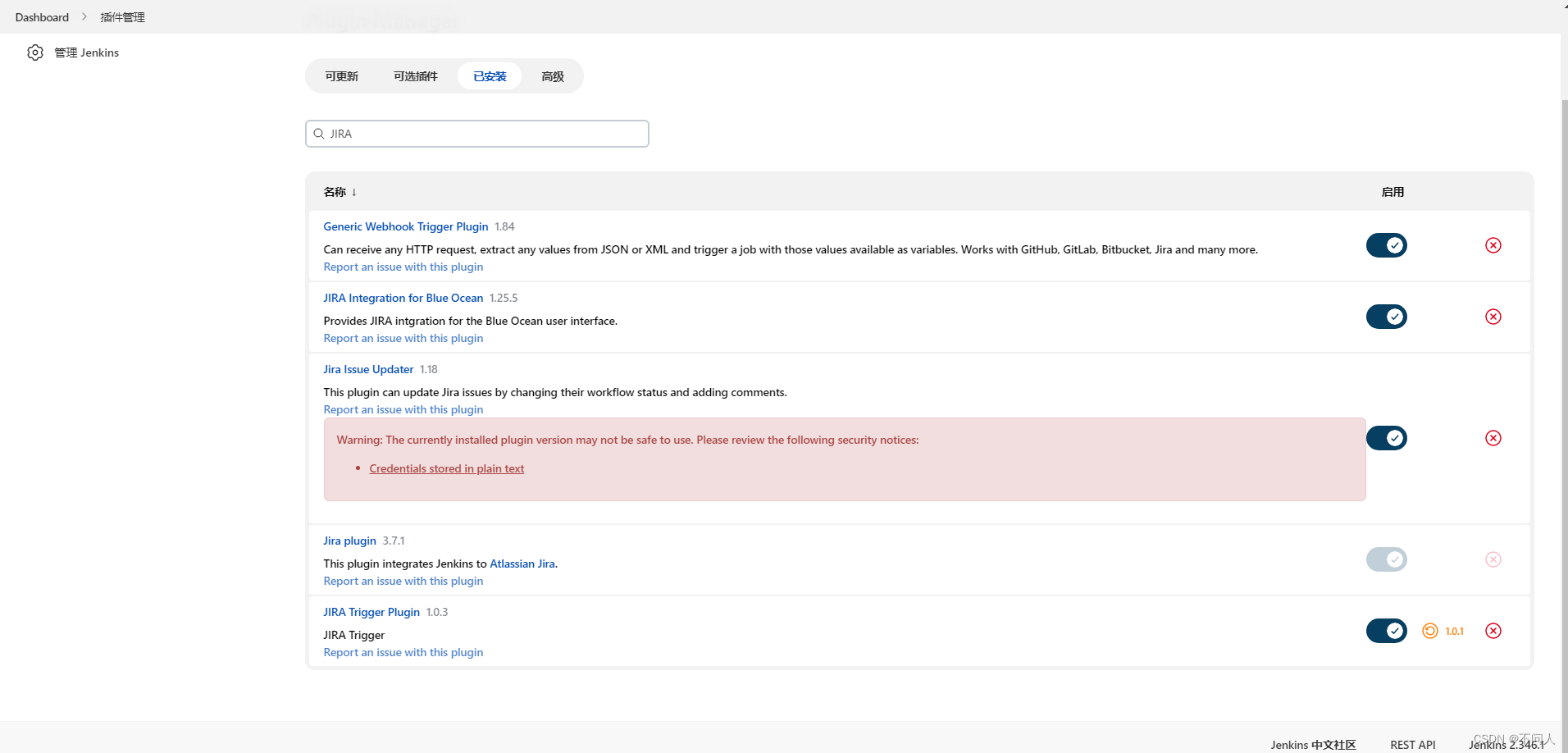Click the 启用 column header
This screenshot has height=753, width=1568.
pos(1393,192)
